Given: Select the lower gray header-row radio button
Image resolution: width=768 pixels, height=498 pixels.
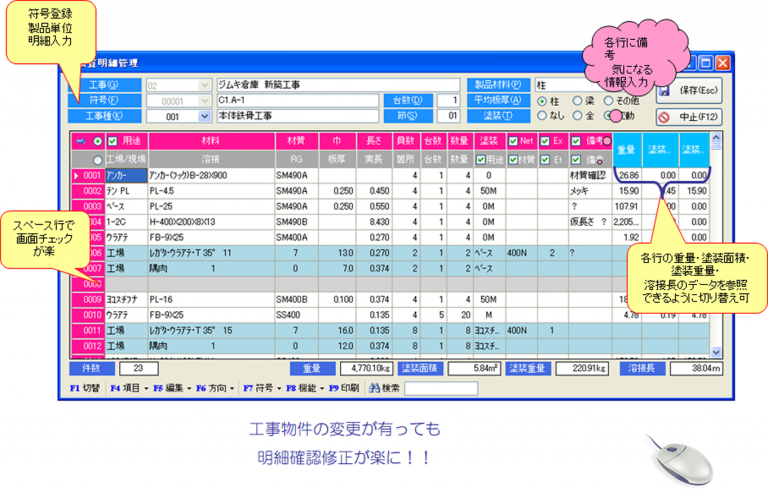Looking at the screenshot, I should coord(98,160).
